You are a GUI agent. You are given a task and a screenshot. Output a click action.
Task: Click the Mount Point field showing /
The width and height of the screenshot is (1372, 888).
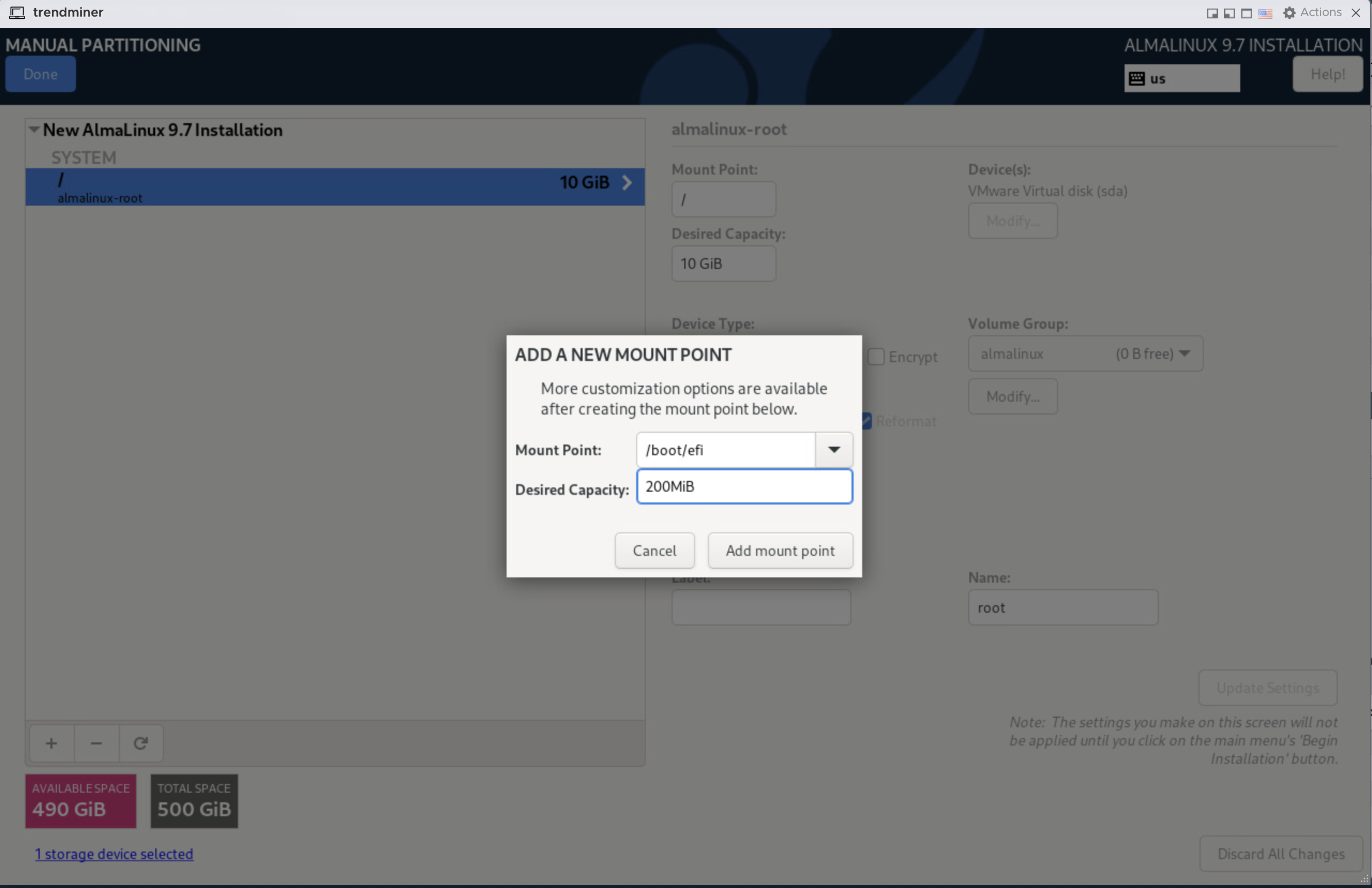pos(723,199)
